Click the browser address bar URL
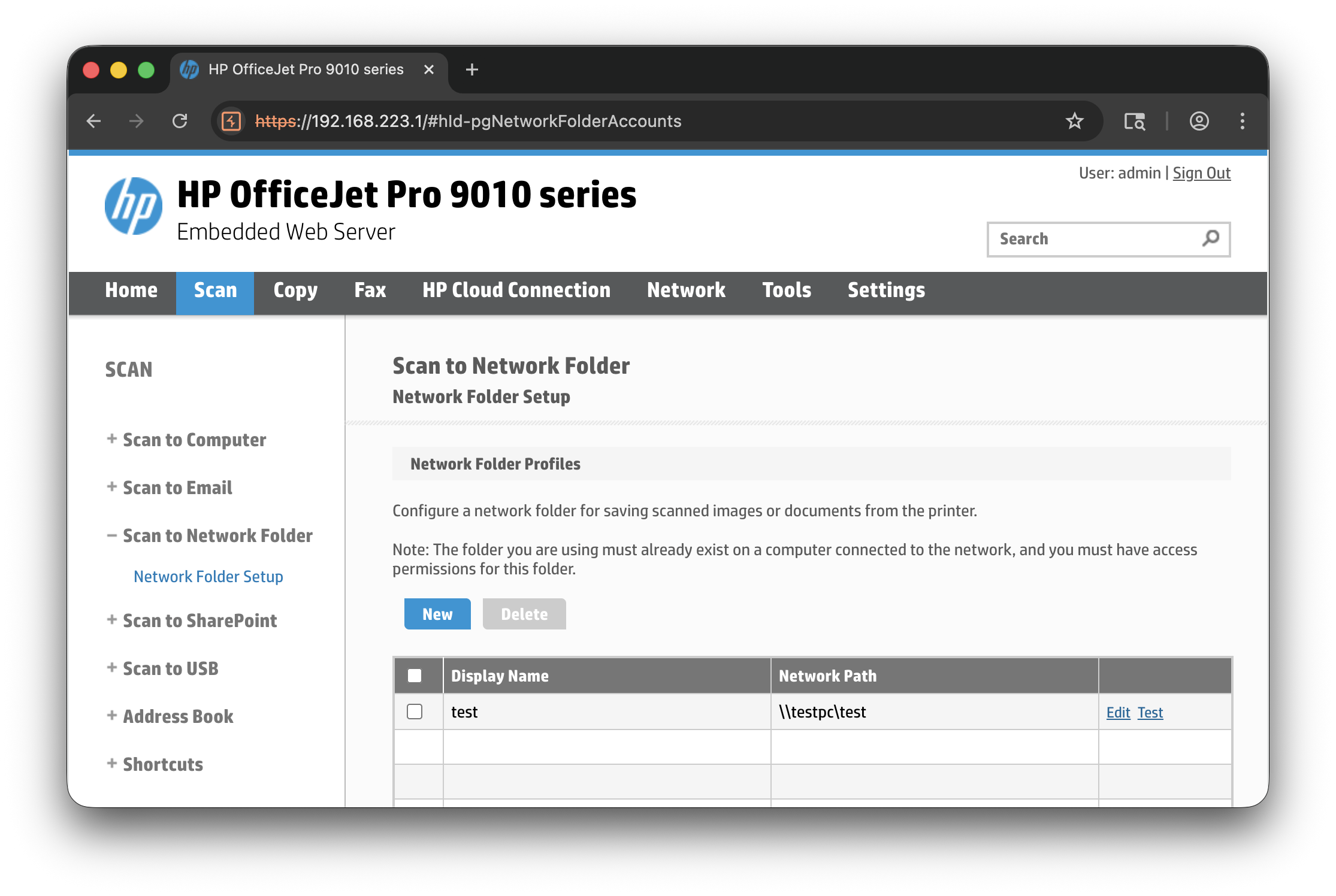This screenshot has width=1336, height=896. point(468,121)
